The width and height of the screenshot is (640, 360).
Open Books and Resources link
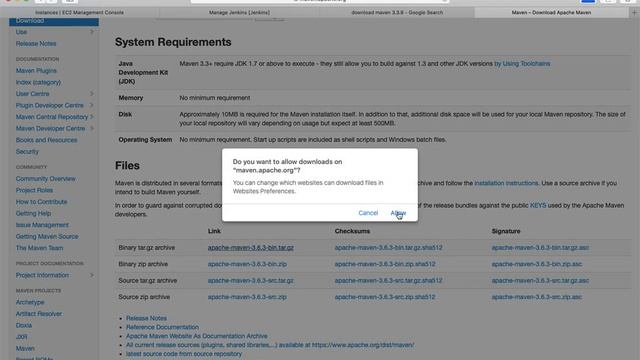pos(46,140)
